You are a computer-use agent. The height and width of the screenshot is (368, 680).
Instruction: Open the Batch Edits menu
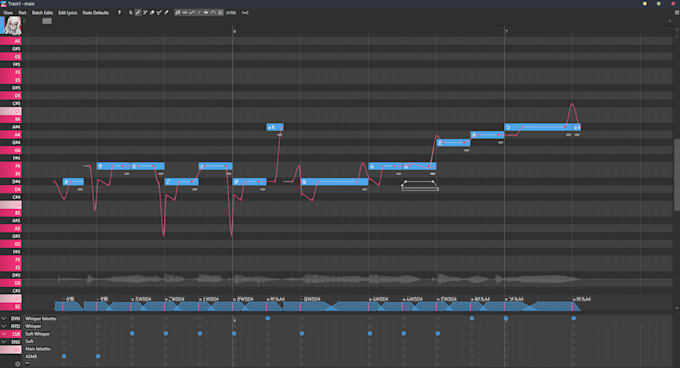pos(42,13)
